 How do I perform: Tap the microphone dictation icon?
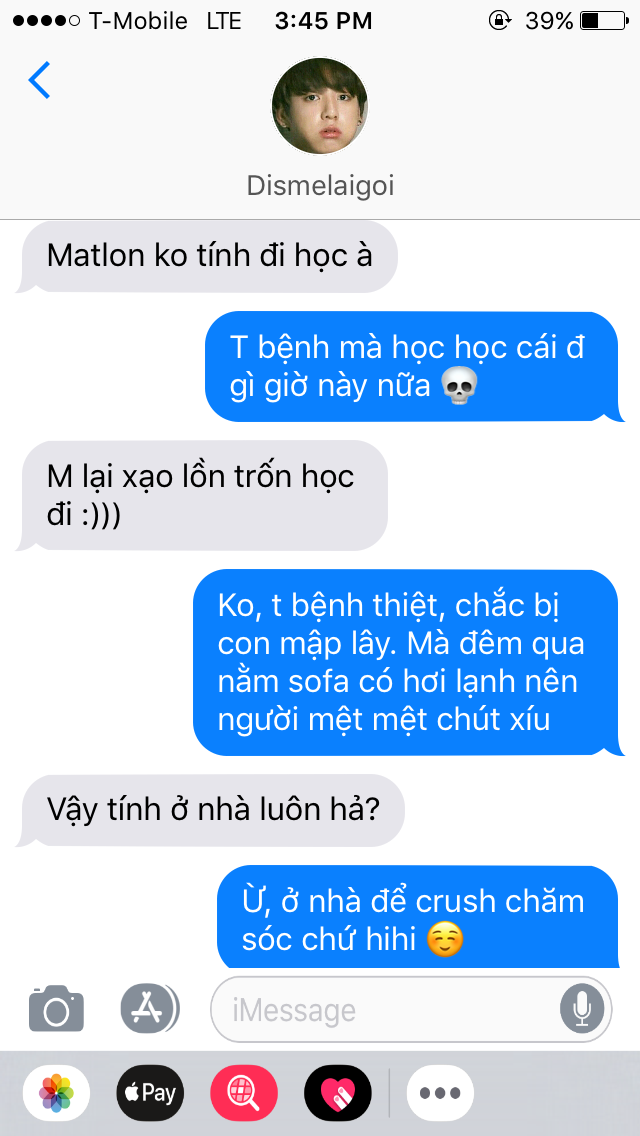click(581, 1009)
